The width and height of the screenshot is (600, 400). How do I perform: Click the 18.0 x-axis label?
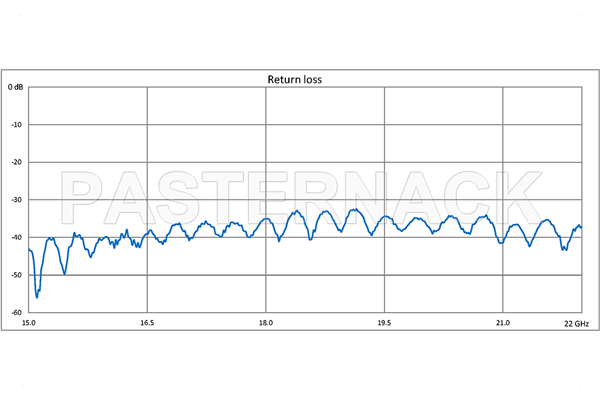click(x=266, y=323)
